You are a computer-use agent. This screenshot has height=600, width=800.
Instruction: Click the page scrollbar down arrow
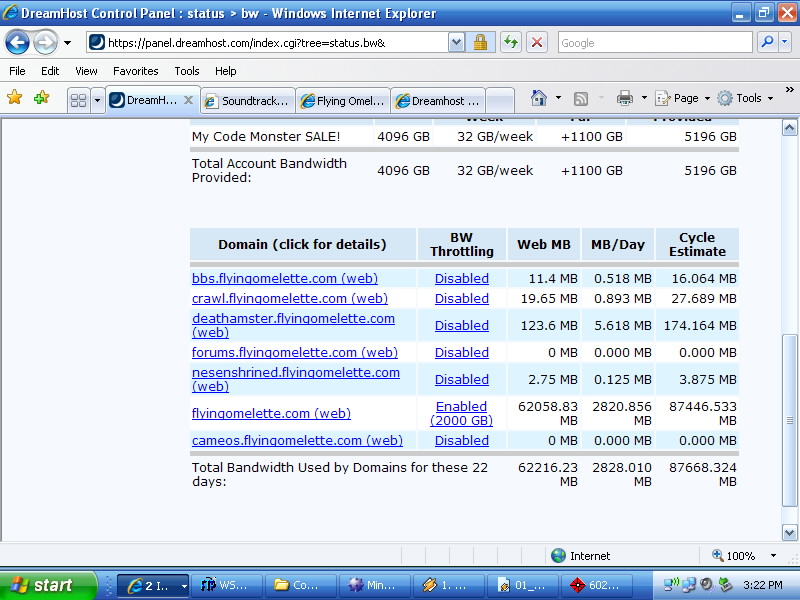click(789, 533)
